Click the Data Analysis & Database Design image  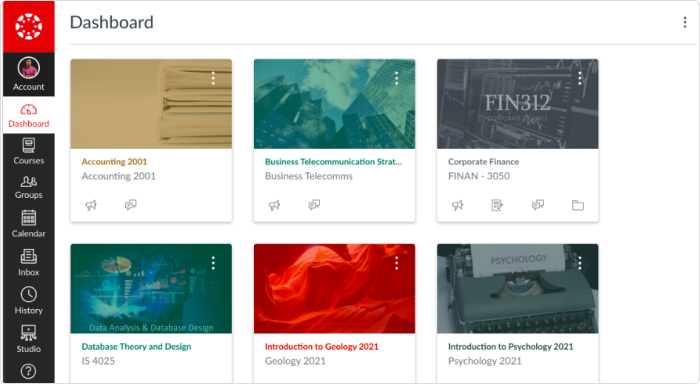[x=151, y=288]
